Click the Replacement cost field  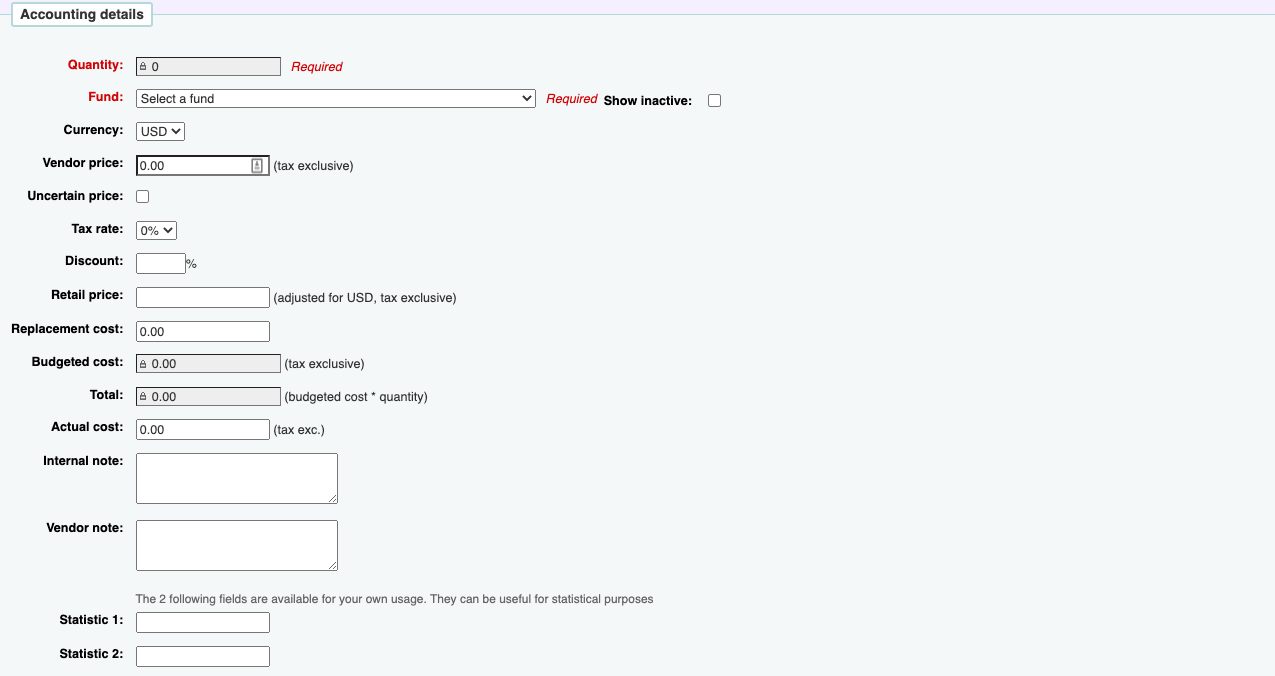tap(203, 331)
